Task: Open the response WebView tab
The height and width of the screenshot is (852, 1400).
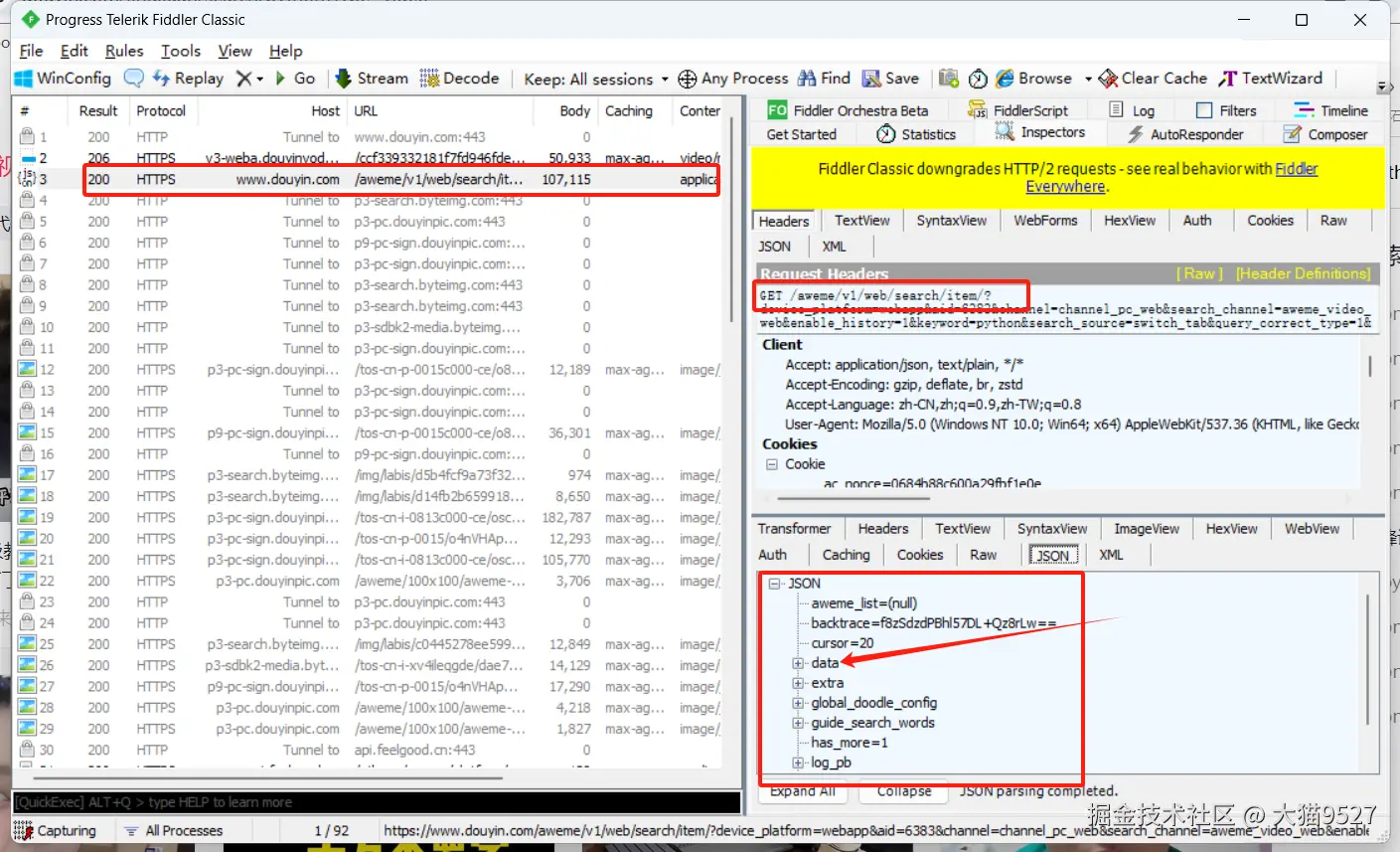Action: click(1312, 529)
